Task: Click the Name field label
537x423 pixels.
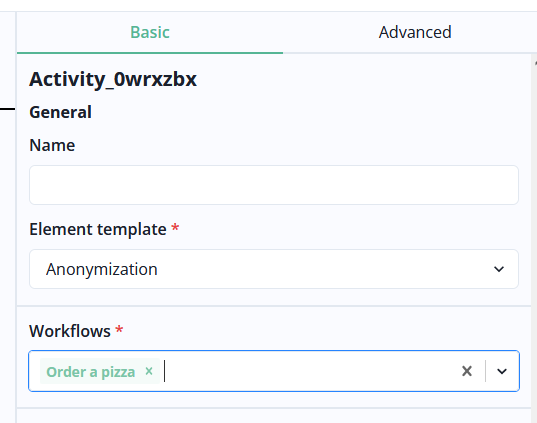Action: pyautogui.click(x=52, y=145)
